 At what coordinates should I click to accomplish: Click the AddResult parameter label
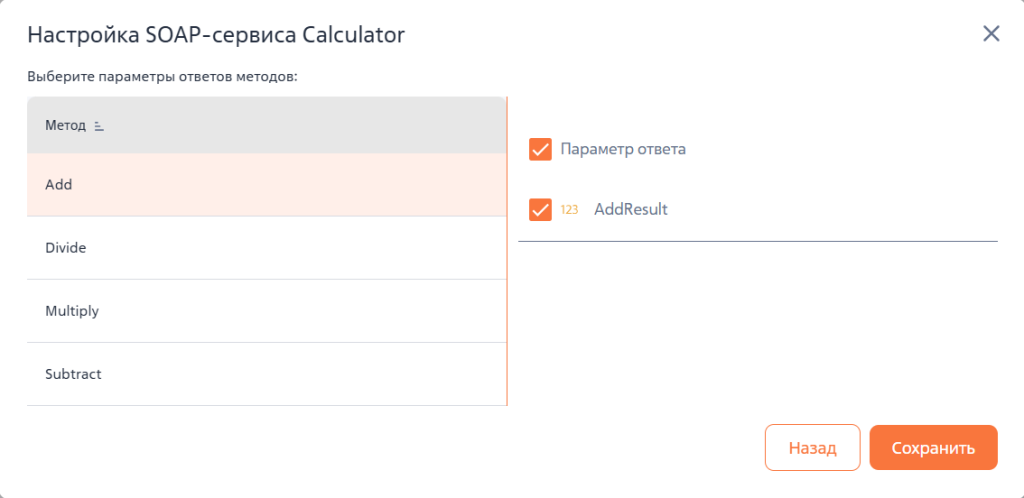tap(631, 210)
